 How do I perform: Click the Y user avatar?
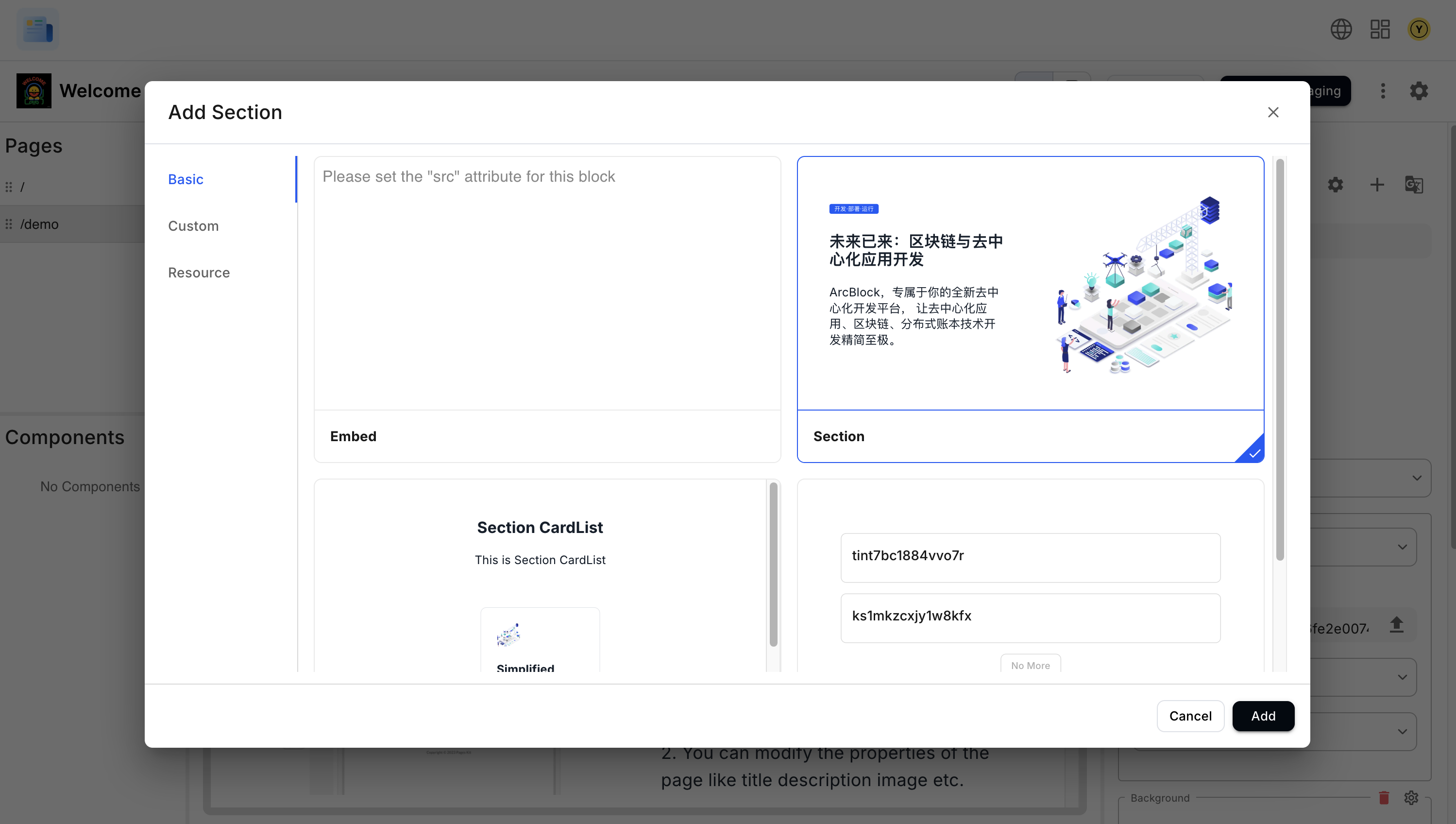pos(1418,29)
